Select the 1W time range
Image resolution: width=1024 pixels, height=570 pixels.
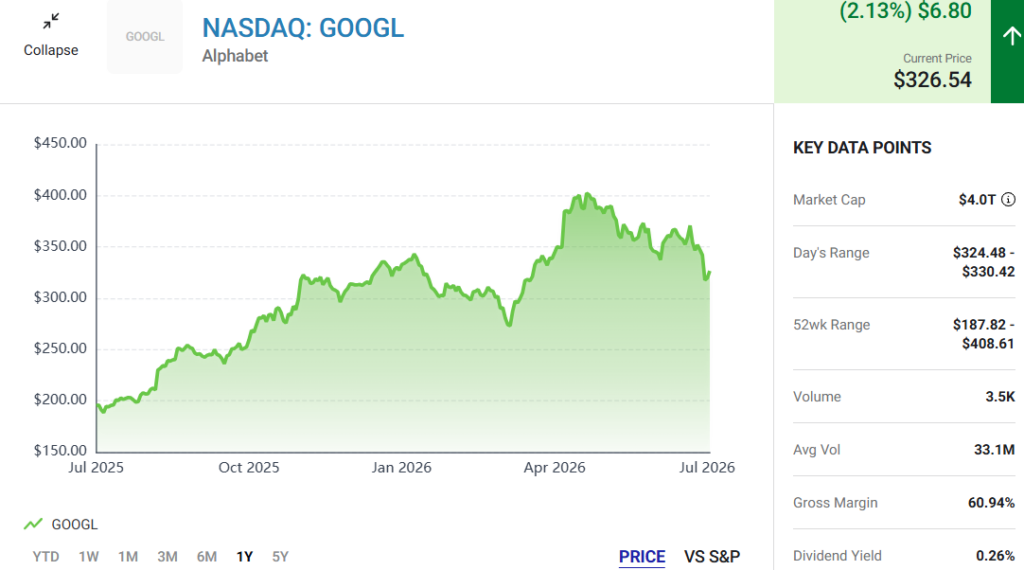[89, 557]
